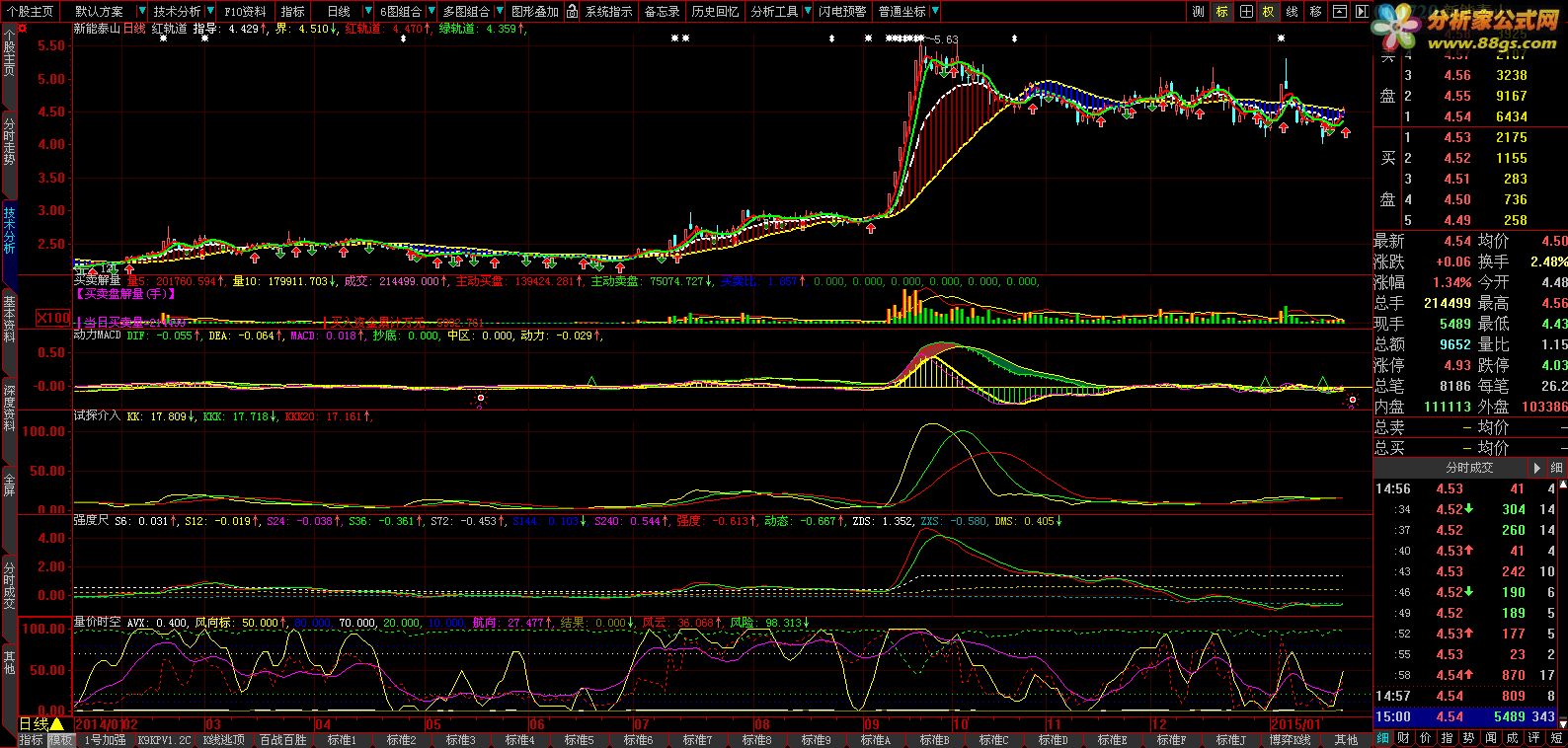The image size is (1568, 748).
Task: Open the 个股主页 menu
Action: click(x=31, y=12)
